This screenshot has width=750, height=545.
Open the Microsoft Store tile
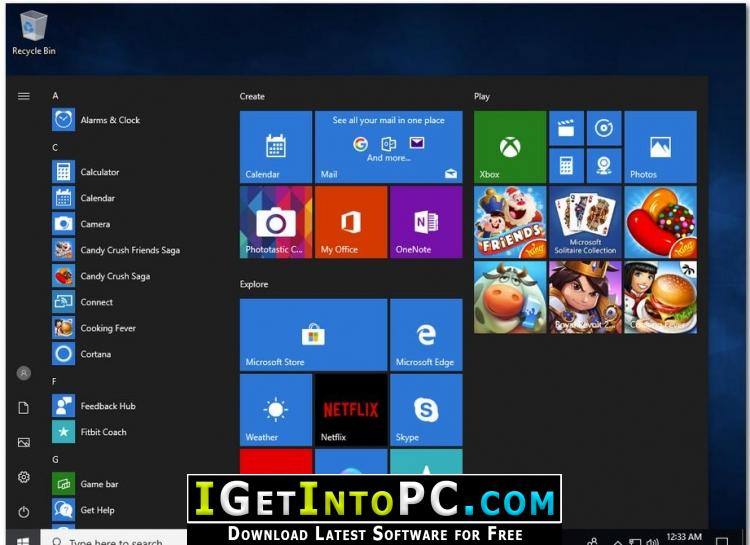pos(313,334)
